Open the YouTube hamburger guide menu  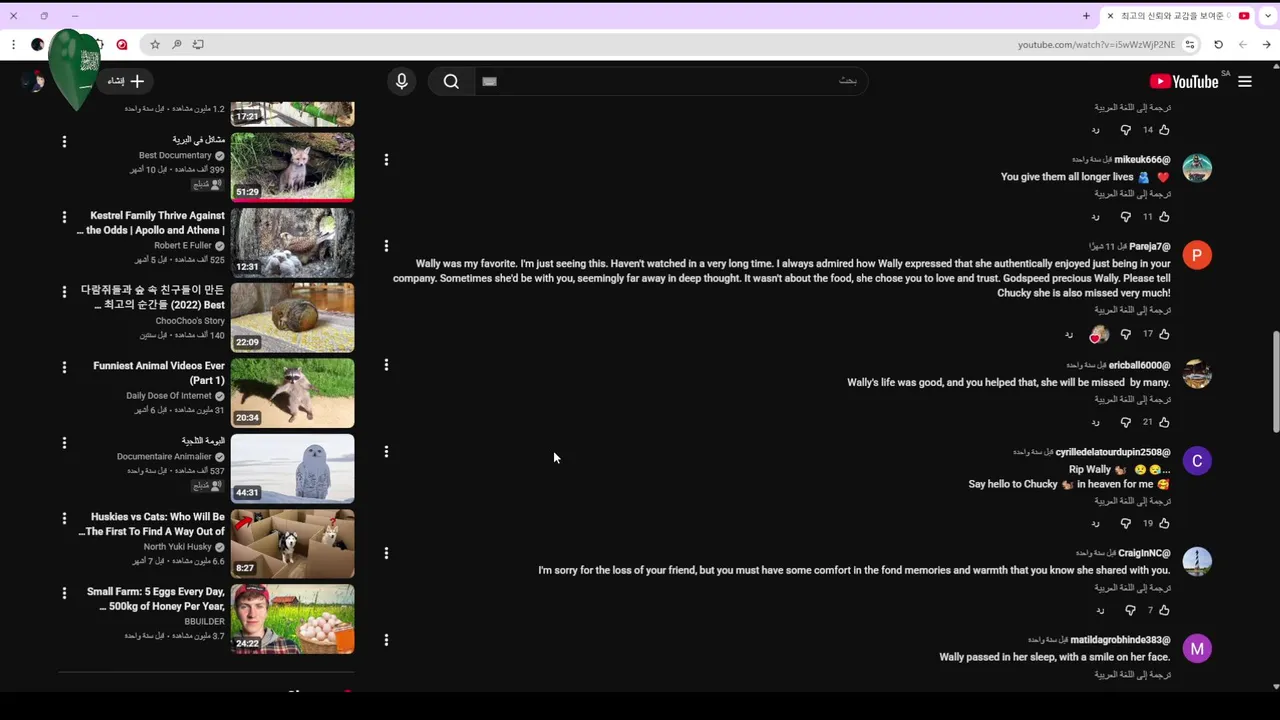(x=1245, y=82)
